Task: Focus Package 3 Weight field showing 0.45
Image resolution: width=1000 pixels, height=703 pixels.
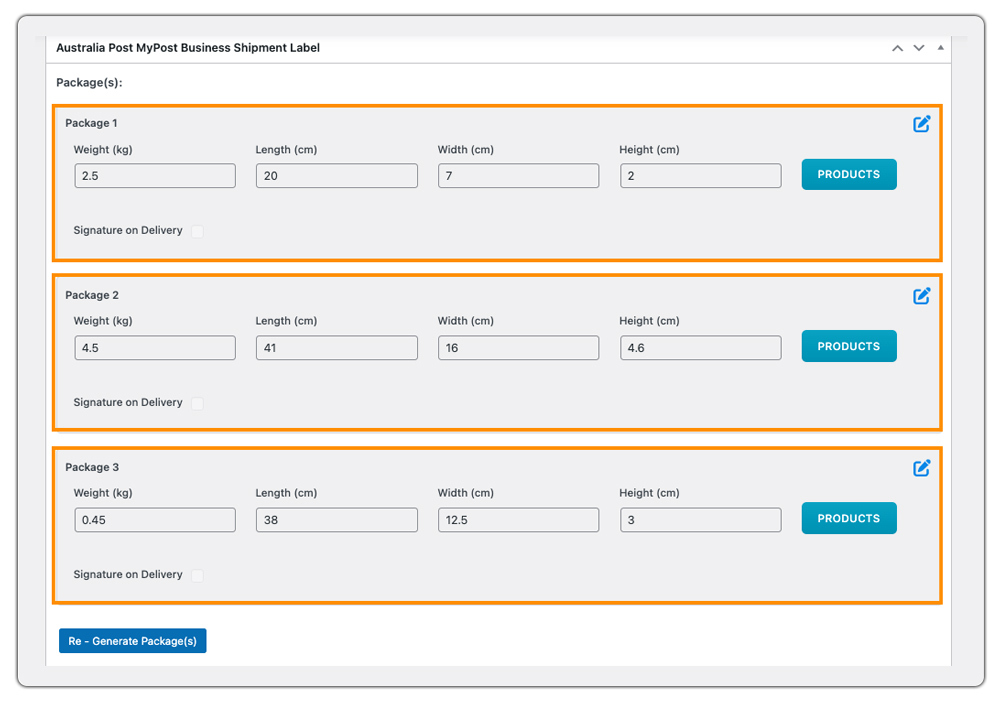Action: 155,520
